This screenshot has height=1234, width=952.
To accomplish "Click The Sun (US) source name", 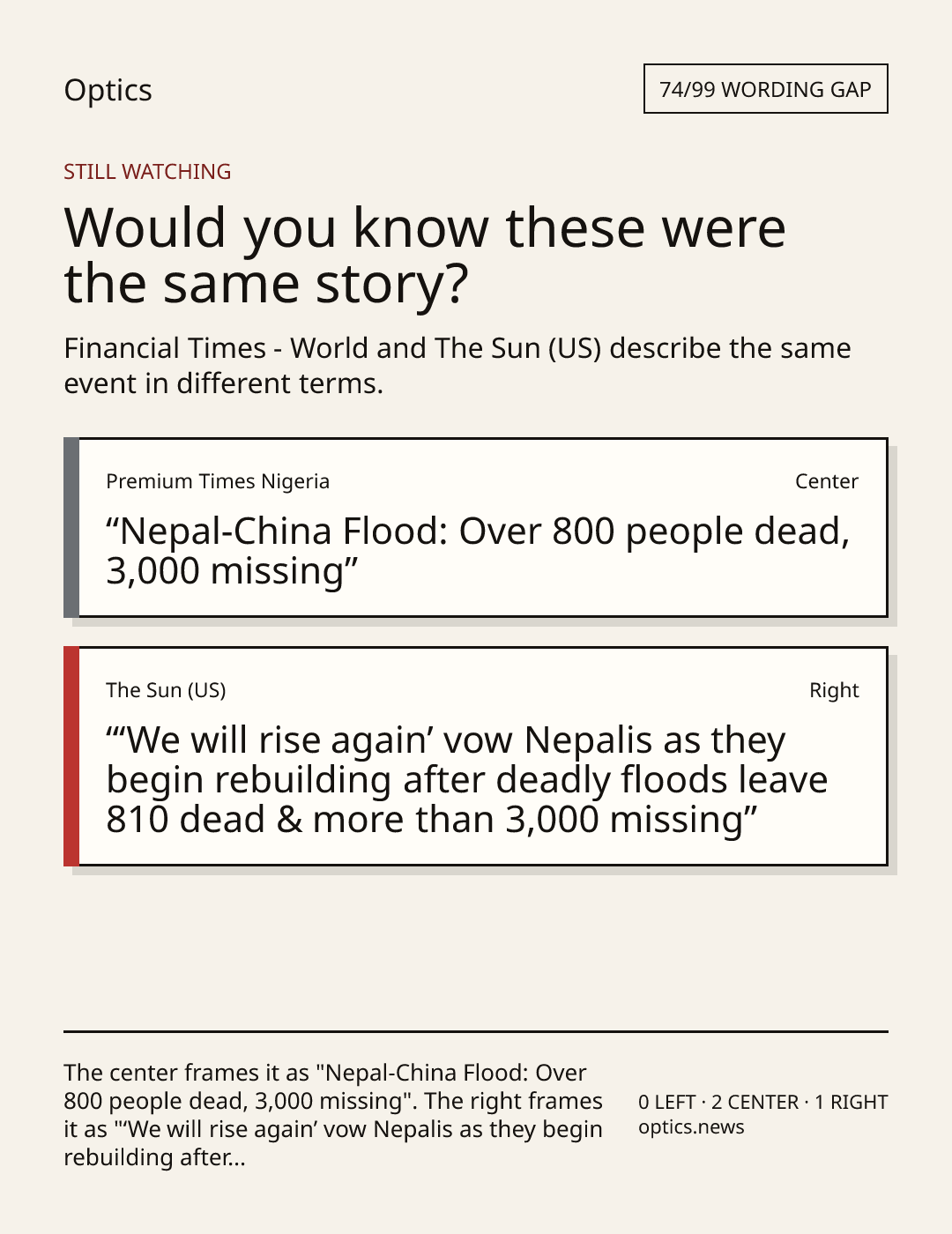I will (x=166, y=690).
